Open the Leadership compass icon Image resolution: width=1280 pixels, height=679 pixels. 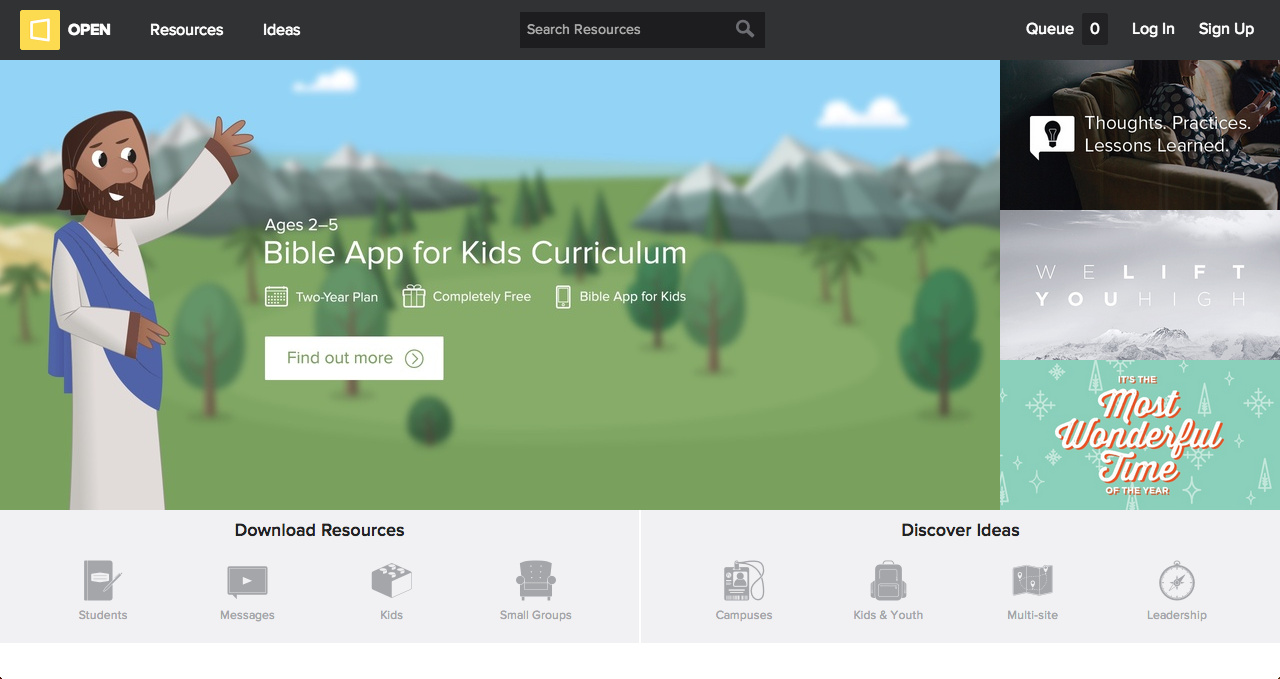[x=1177, y=581]
